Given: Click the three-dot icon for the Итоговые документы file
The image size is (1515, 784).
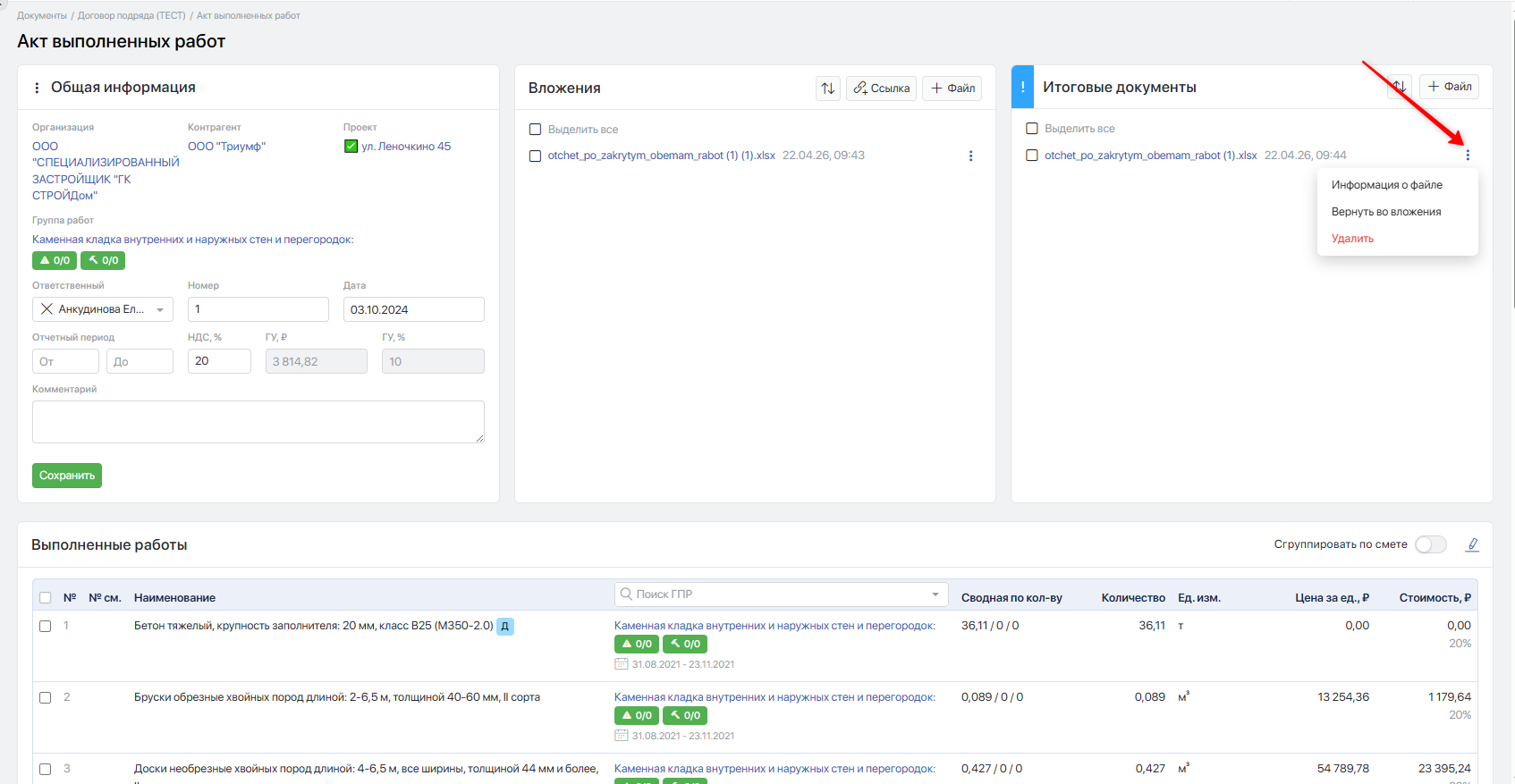Looking at the screenshot, I should 1468,156.
